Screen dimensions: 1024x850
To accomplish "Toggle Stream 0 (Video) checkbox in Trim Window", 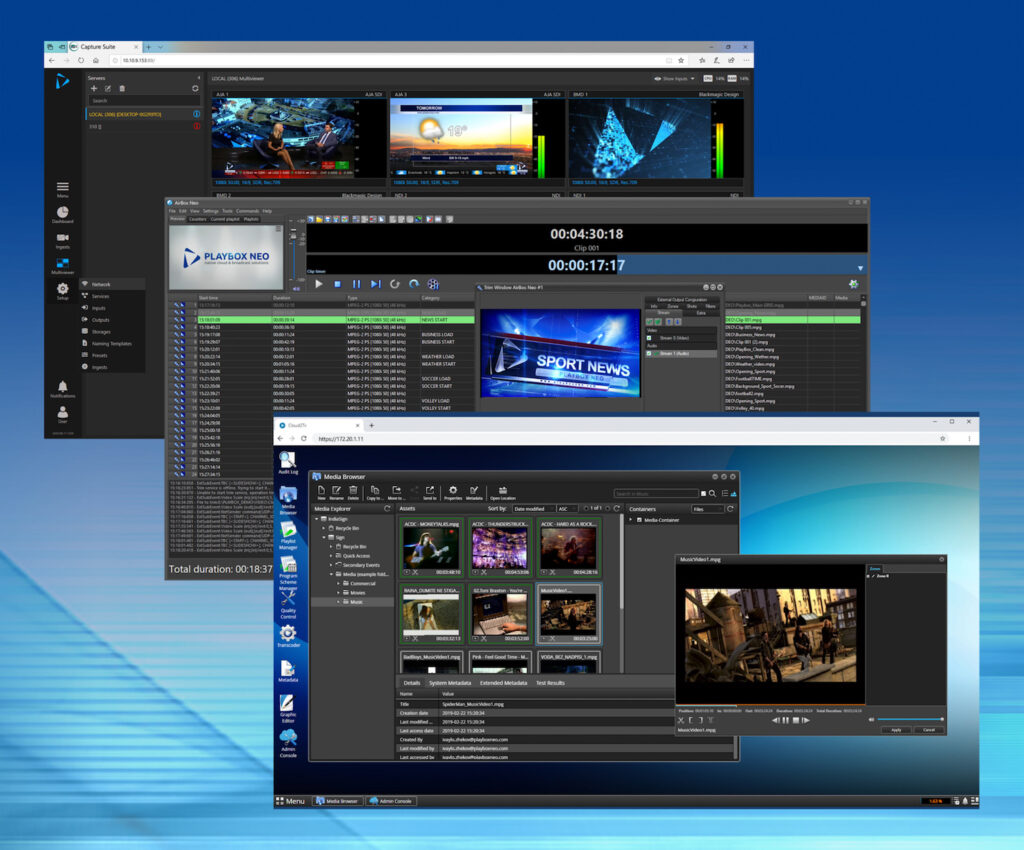I will 648,338.
